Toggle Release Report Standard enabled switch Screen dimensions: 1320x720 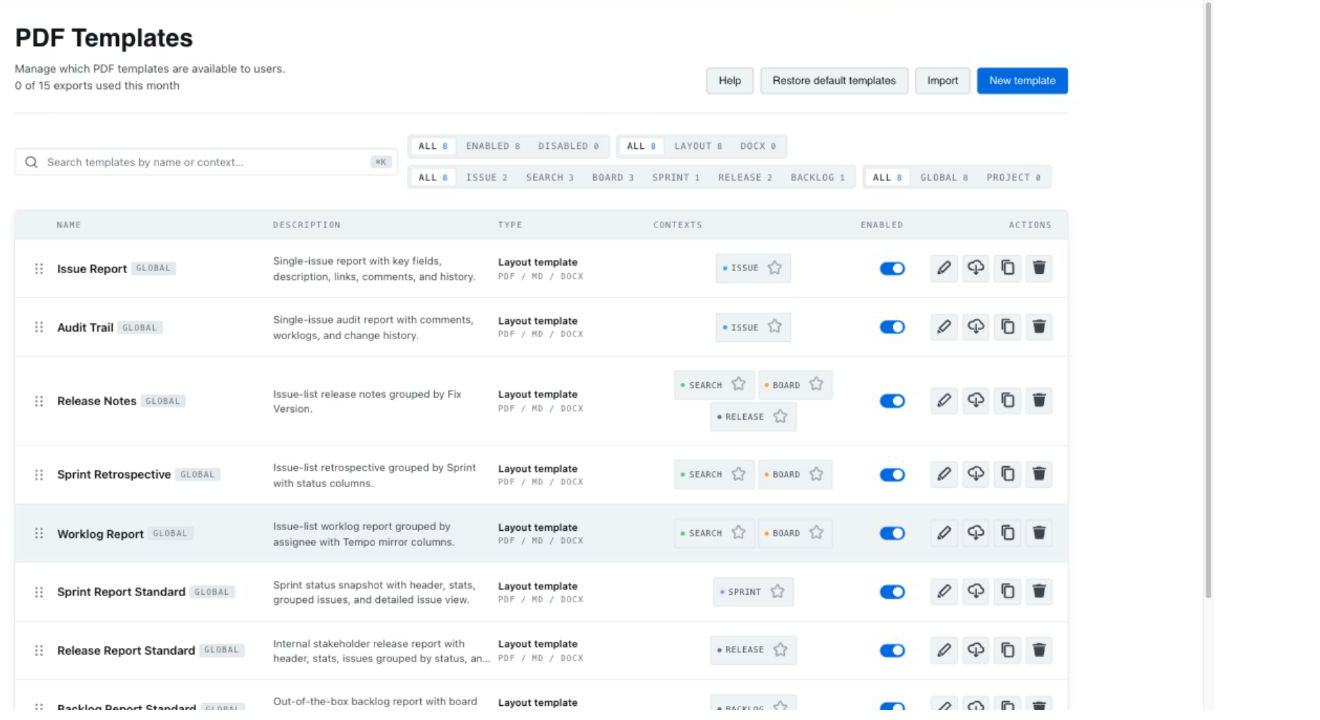(892, 650)
